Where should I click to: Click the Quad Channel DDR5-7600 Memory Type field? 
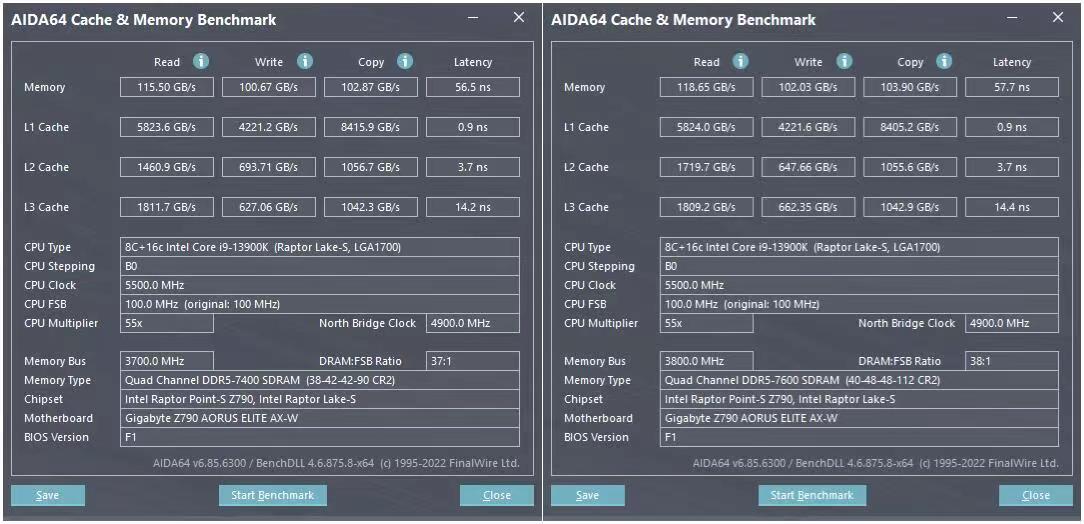[860, 380]
